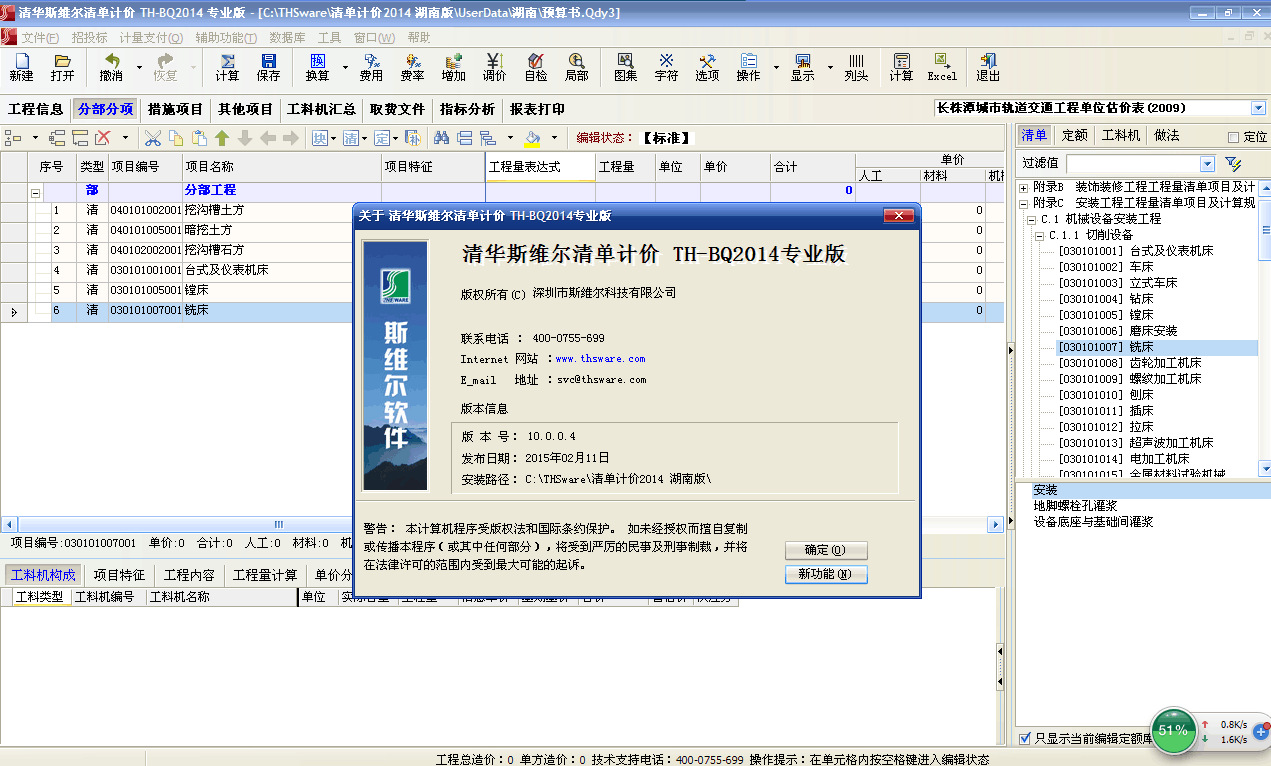Click the 打开 (Open) toolbar icon

coord(62,67)
